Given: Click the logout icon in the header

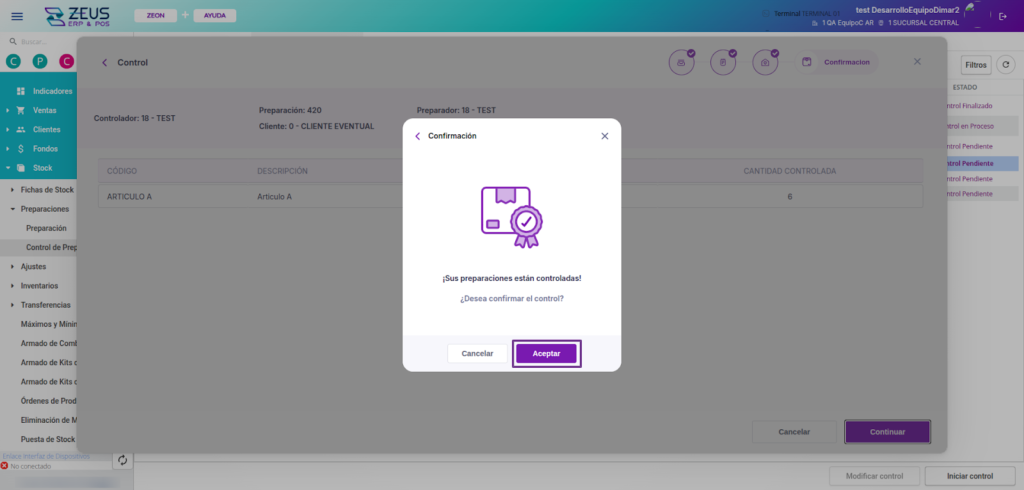Looking at the screenshot, I should (x=1003, y=16).
